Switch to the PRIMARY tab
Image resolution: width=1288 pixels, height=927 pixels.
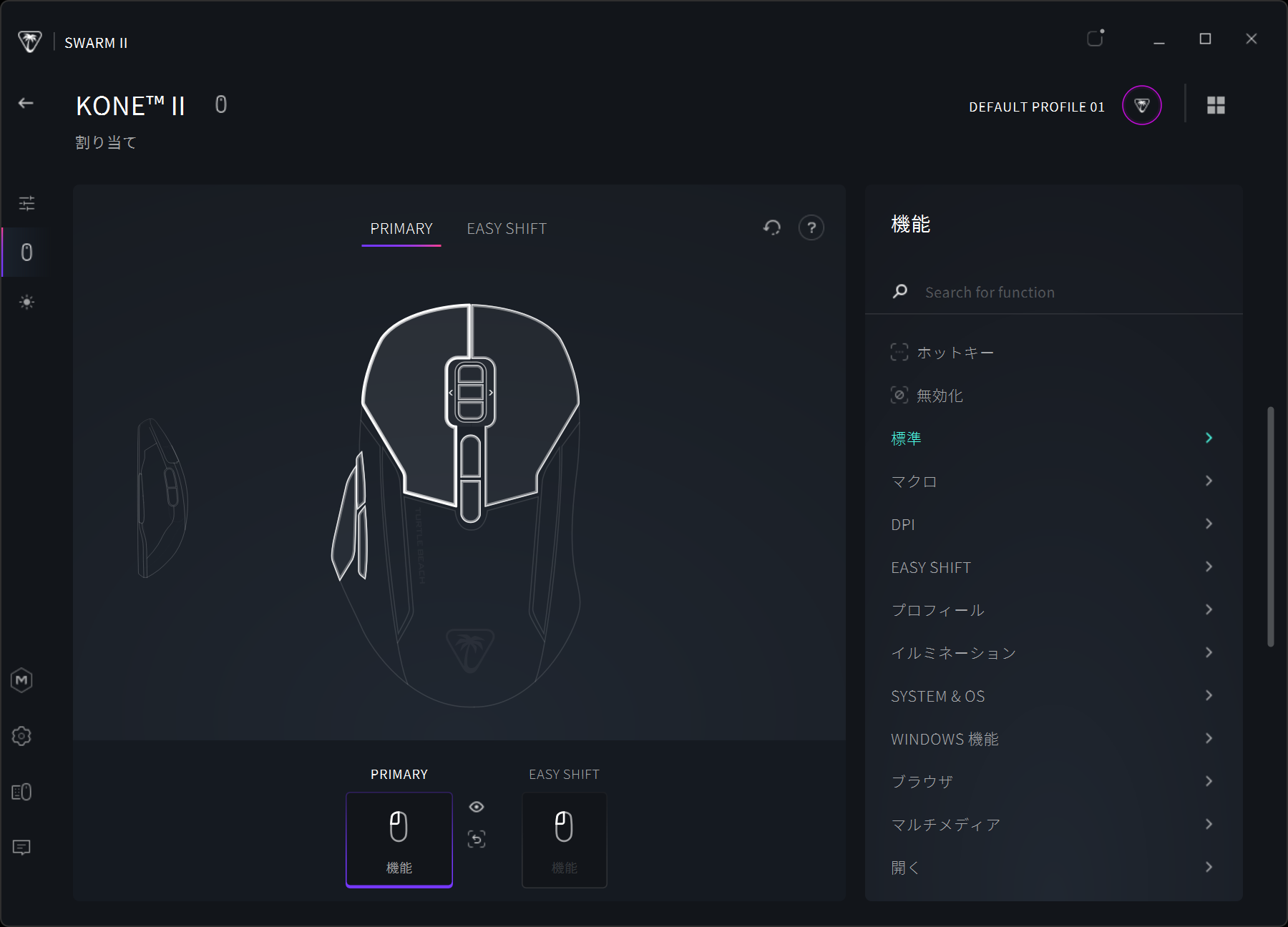pos(401,229)
